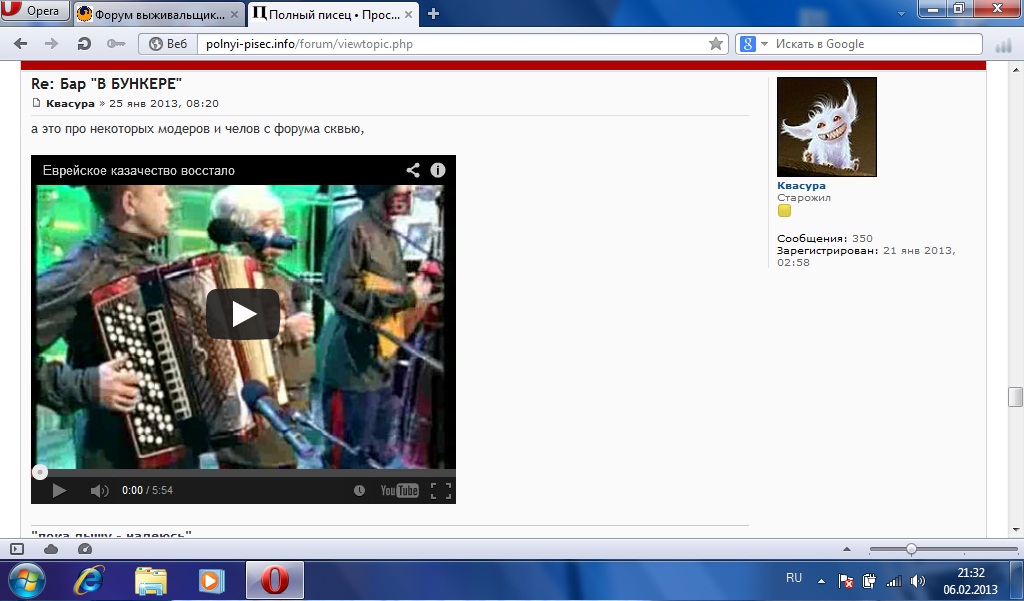Click the yellow rank icon under Старожил
This screenshot has height=601, width=1024.
(784, 210)
